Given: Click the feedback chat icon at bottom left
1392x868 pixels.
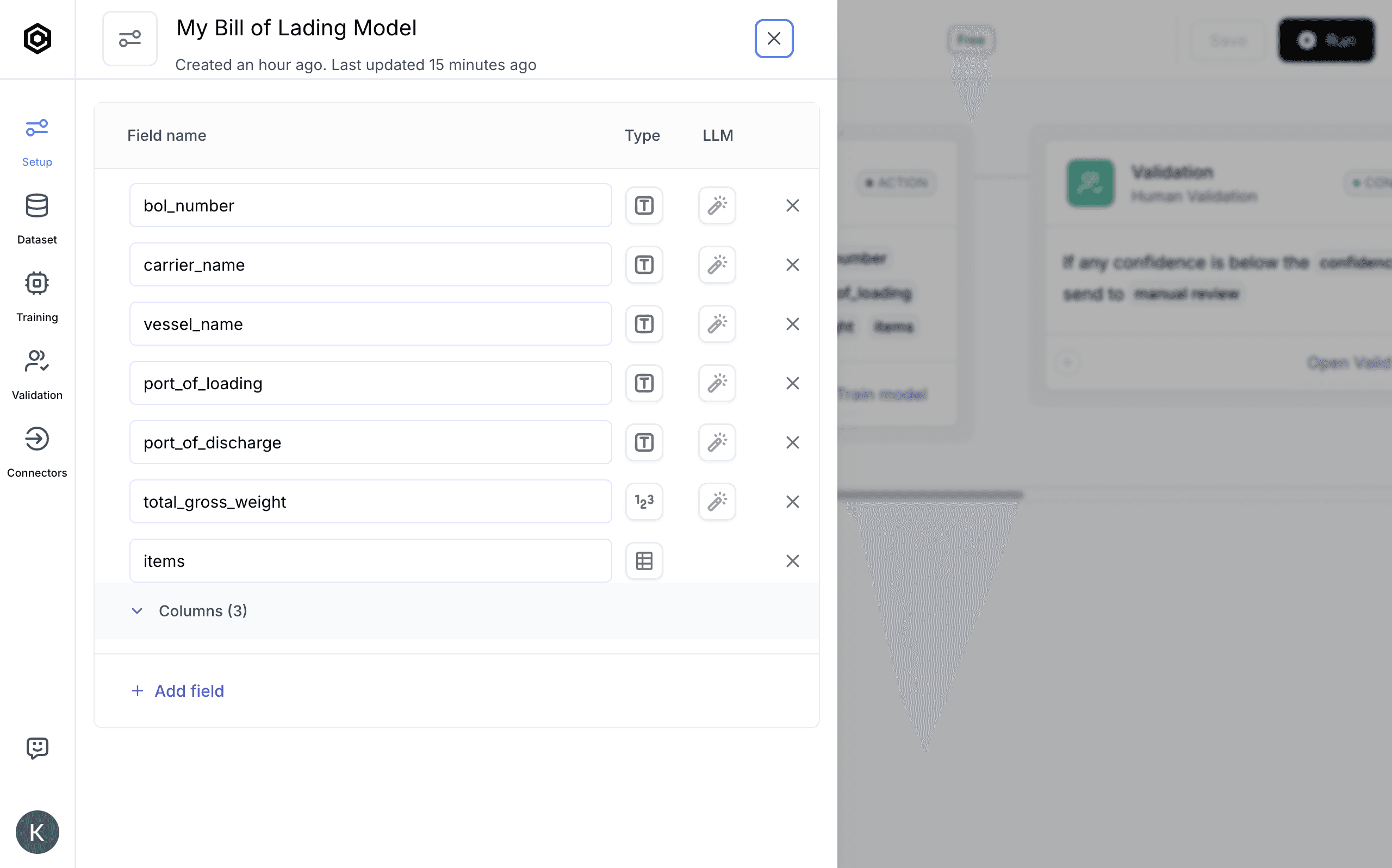Looking at the screenshot, I should pos(37,748).
